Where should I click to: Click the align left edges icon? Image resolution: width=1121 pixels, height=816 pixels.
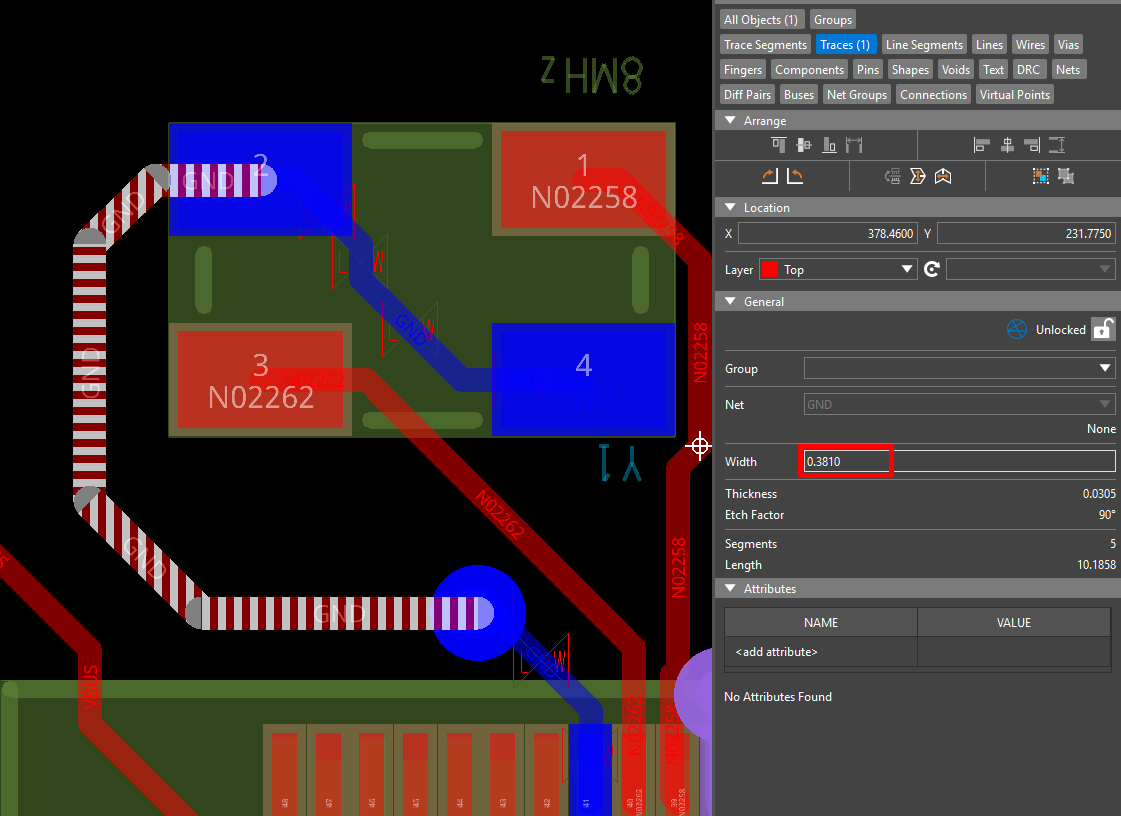pos(981,146)
